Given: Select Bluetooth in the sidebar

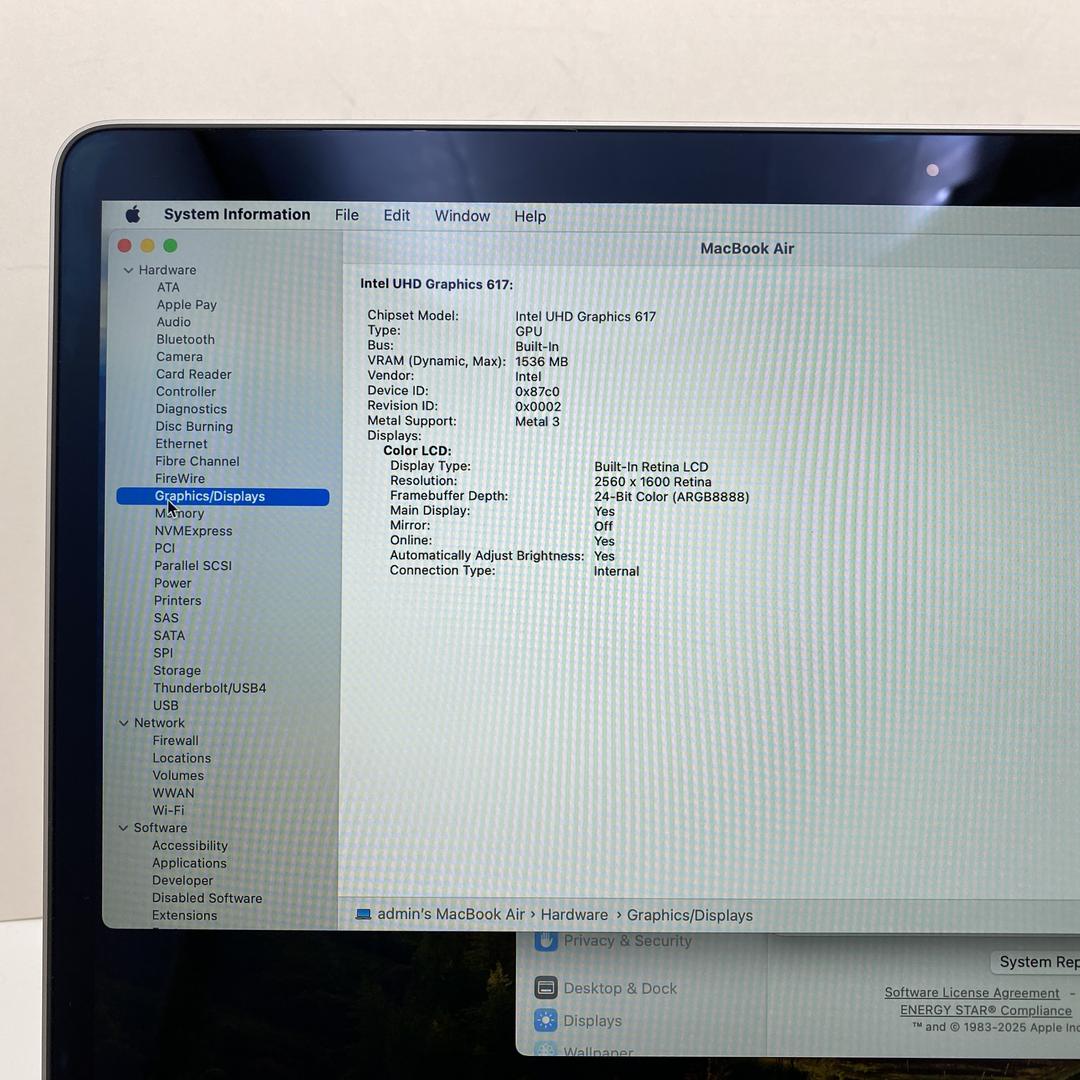Looking at the screenshot, I should [x=185, y=339].
